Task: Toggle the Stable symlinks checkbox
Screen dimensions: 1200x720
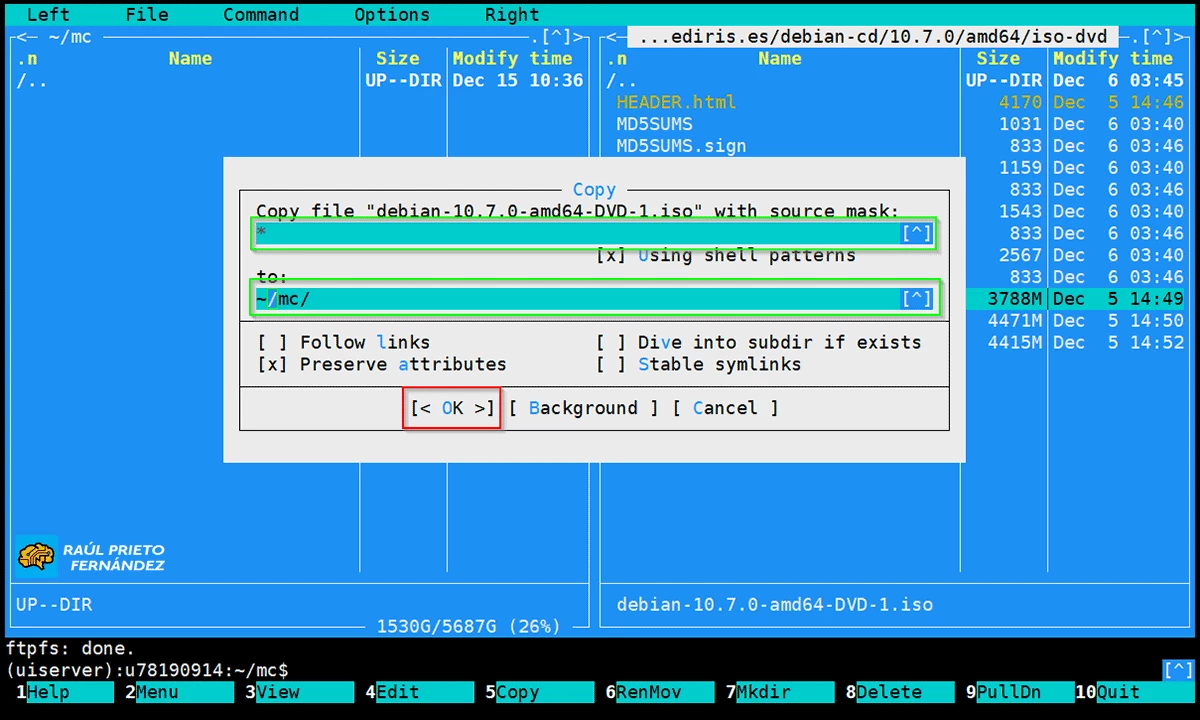Action: (611, 364)
